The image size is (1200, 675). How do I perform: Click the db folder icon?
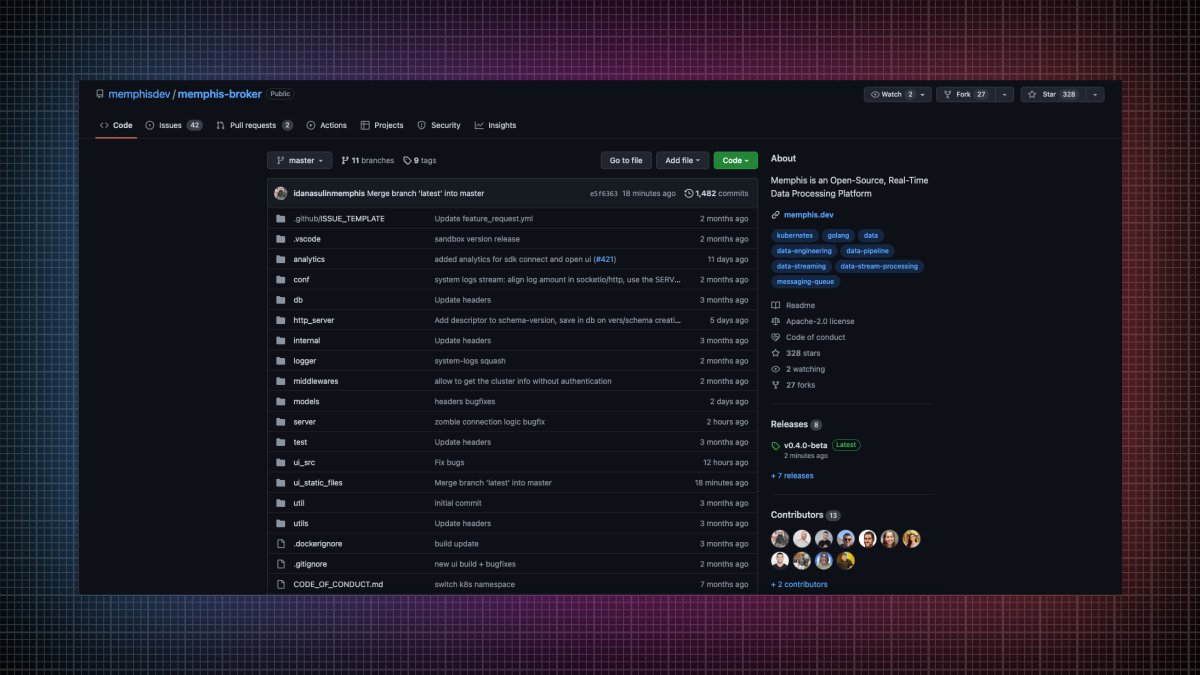[x=281, y=300]
